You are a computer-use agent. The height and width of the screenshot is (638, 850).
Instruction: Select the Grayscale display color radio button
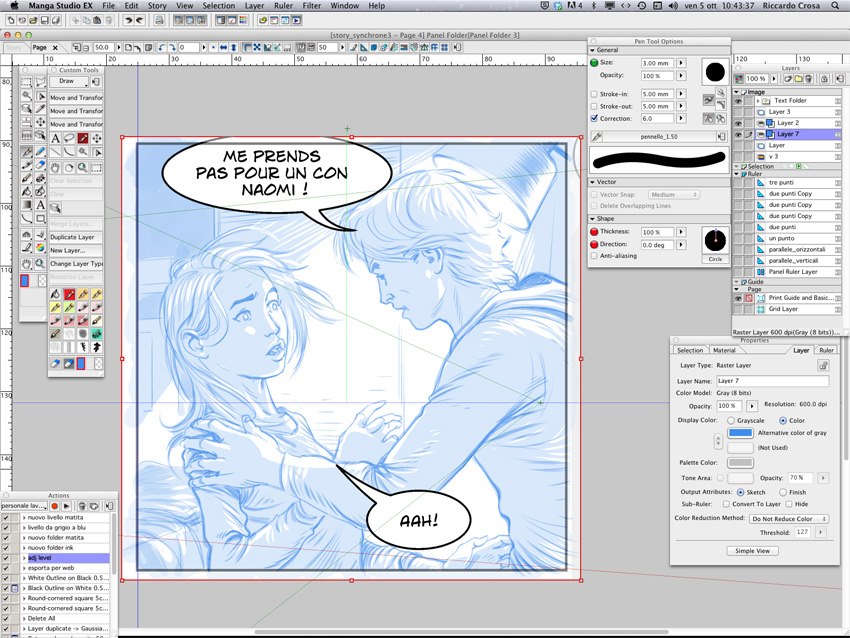coord(733,420)
